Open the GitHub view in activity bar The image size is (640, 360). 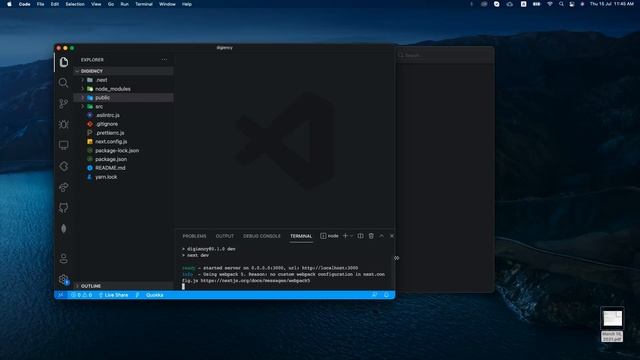click(64, 208)
